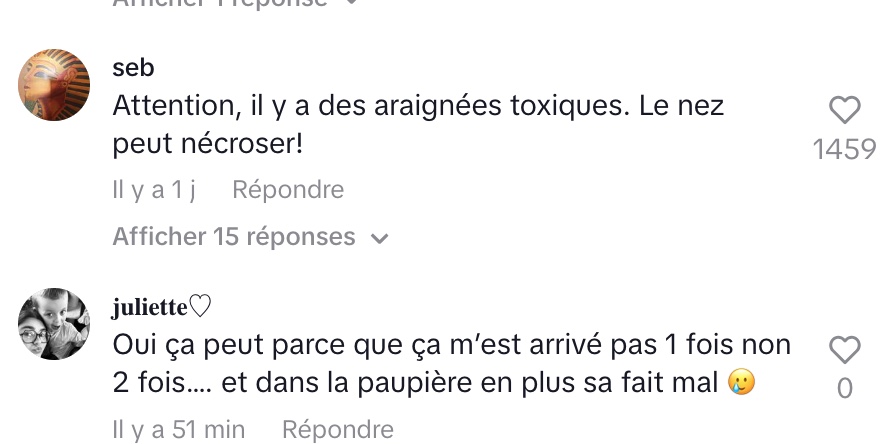This screenshot has height=444, width=896.
Task: Click the 1459 likes count
Action: (x=845, y=149)
